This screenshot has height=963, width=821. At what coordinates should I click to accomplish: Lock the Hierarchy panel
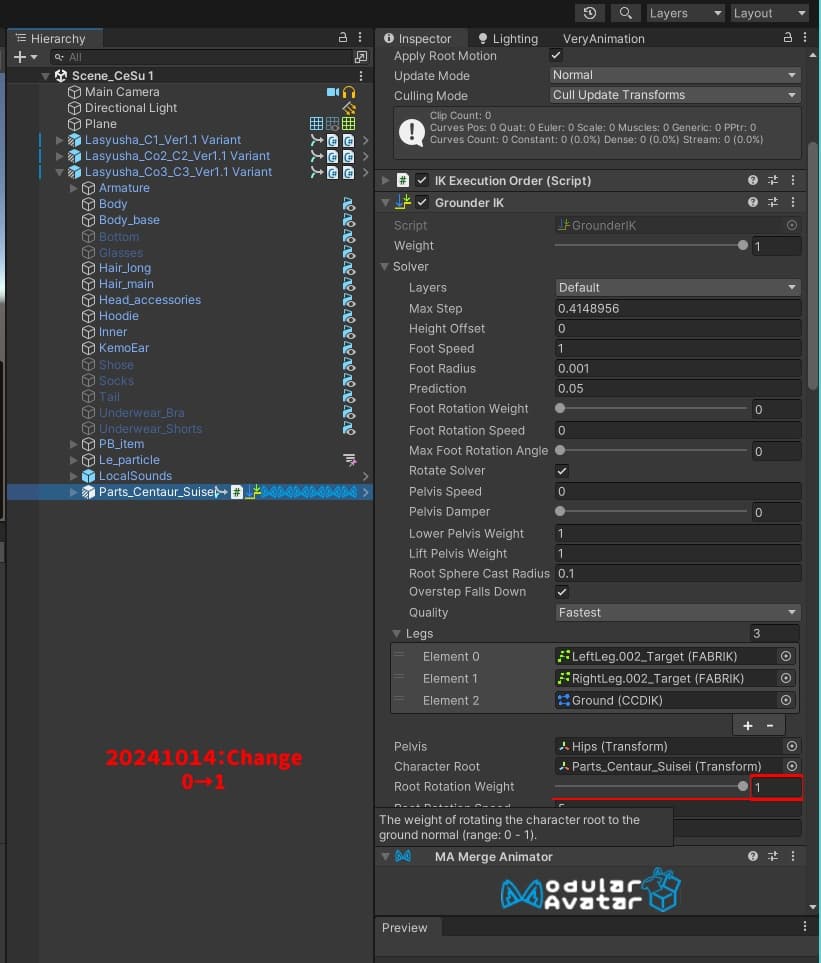[343, 38]
